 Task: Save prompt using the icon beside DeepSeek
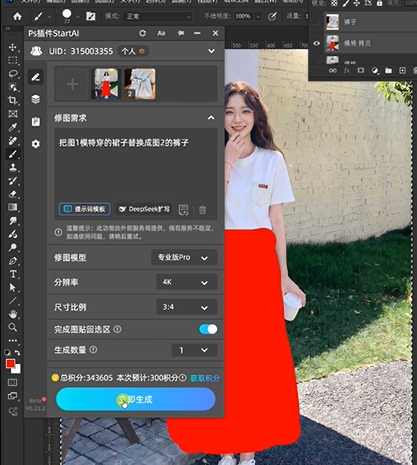pyautogui.click(x=184, y=210)
